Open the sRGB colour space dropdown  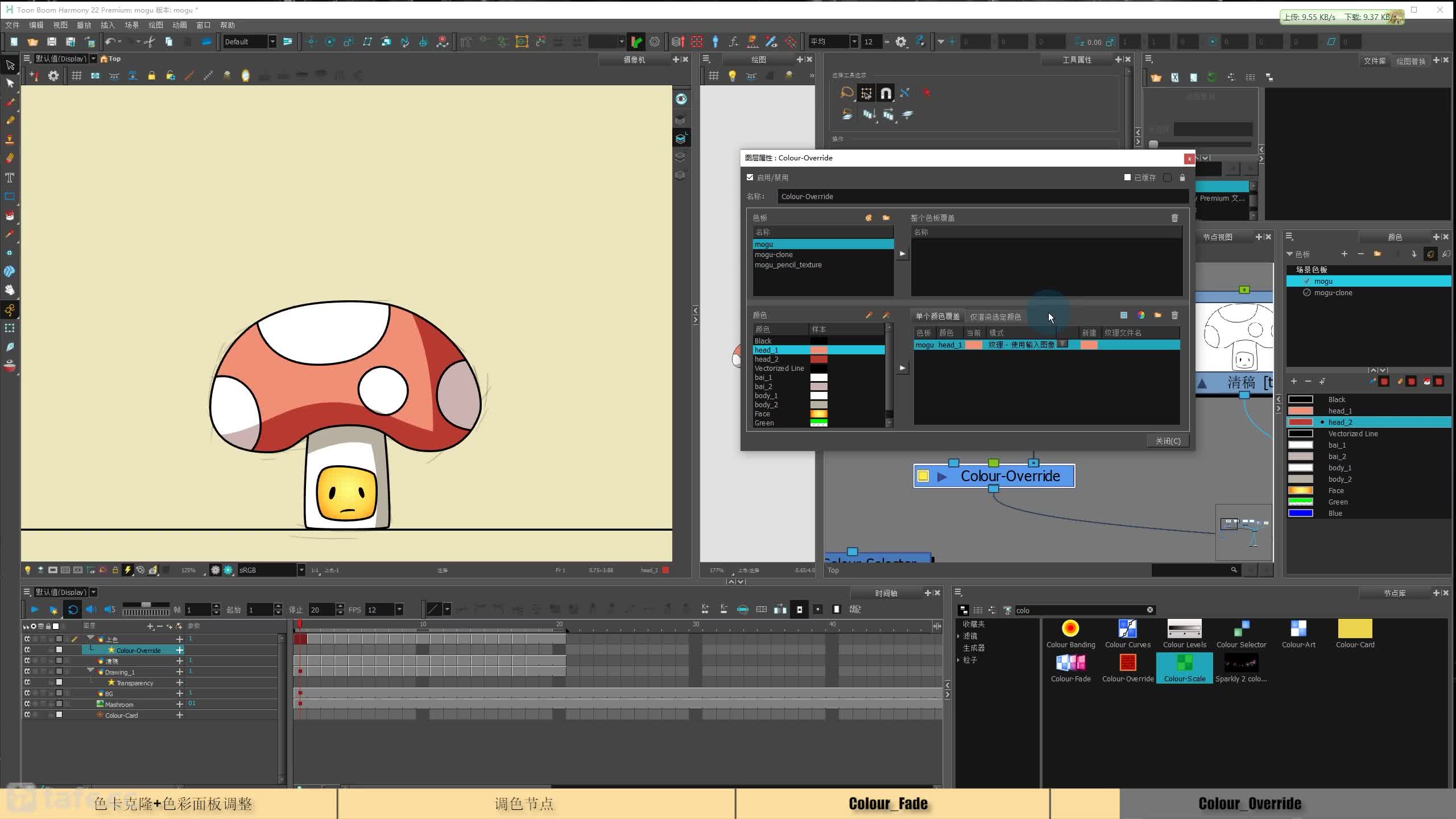(301, 570)
